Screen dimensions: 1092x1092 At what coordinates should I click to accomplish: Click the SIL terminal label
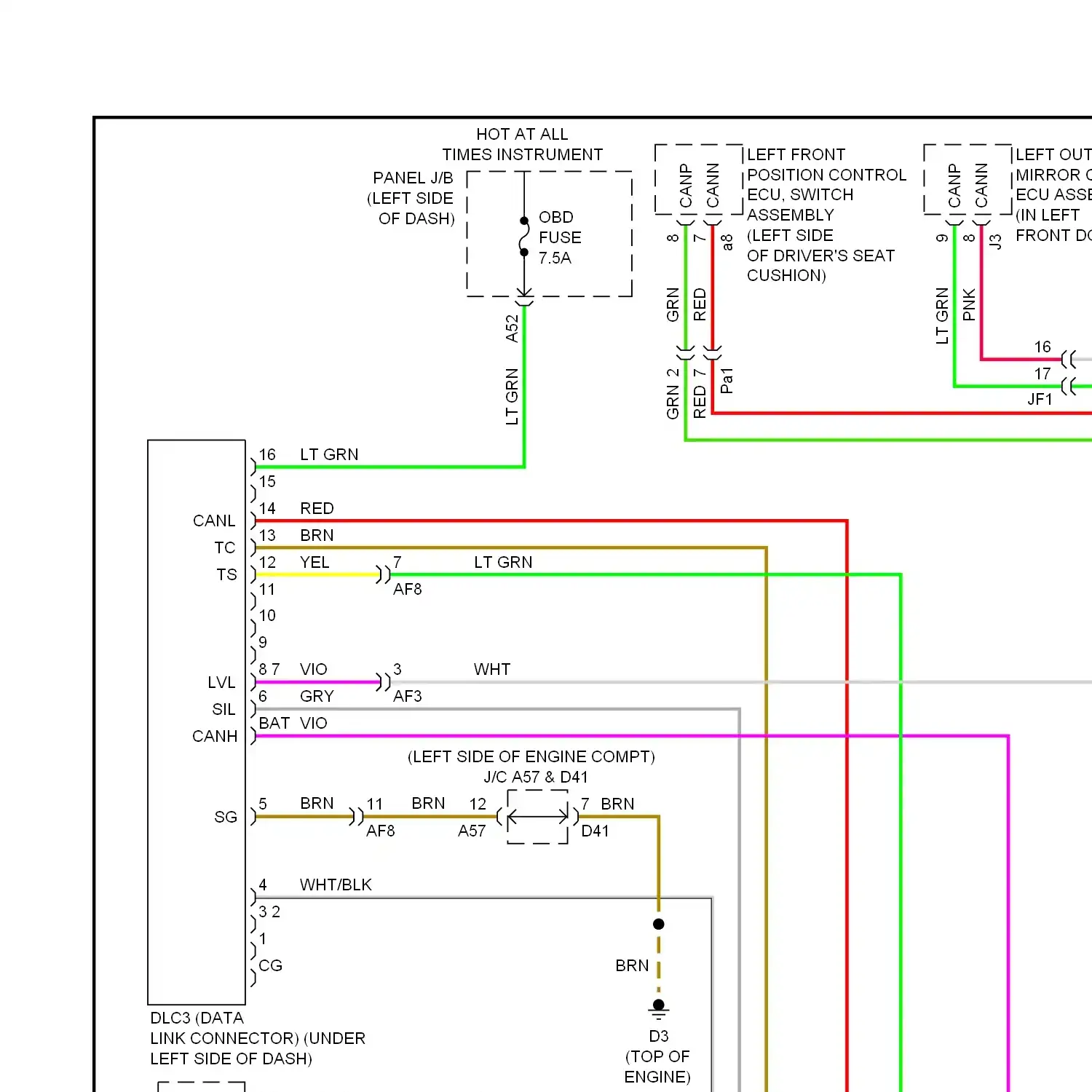coord(223,709)
